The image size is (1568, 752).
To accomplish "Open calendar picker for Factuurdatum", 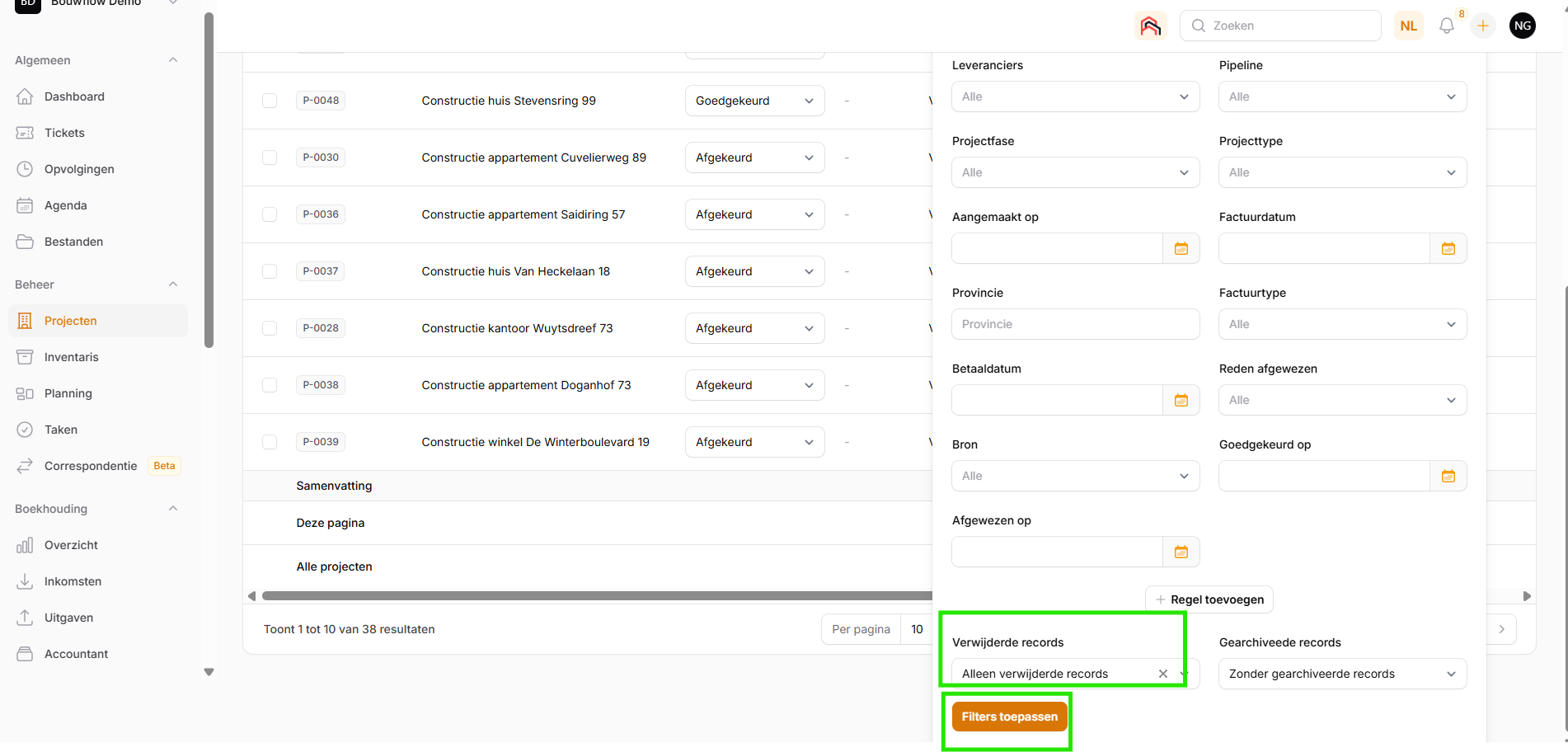I will point(1448,248).
